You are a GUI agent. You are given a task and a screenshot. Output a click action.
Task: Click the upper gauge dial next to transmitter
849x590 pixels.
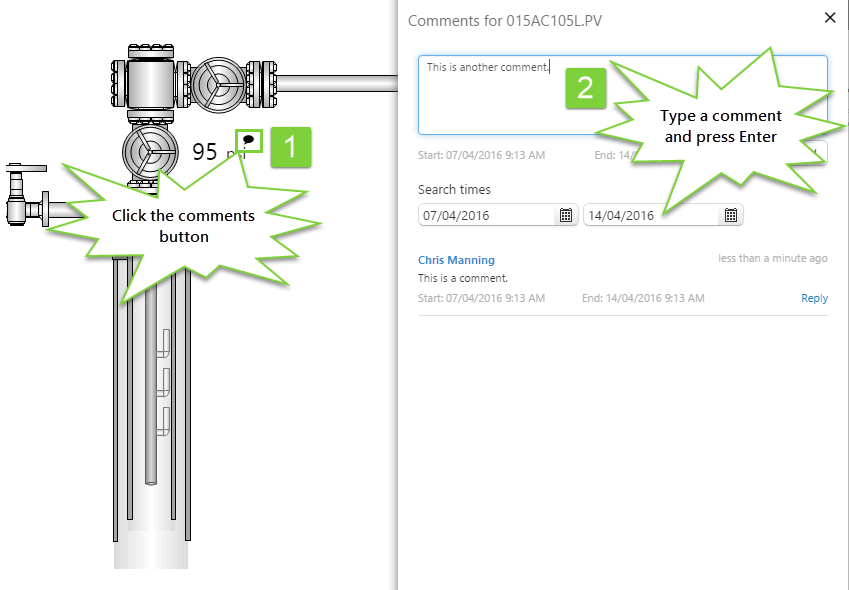[220, 83]
